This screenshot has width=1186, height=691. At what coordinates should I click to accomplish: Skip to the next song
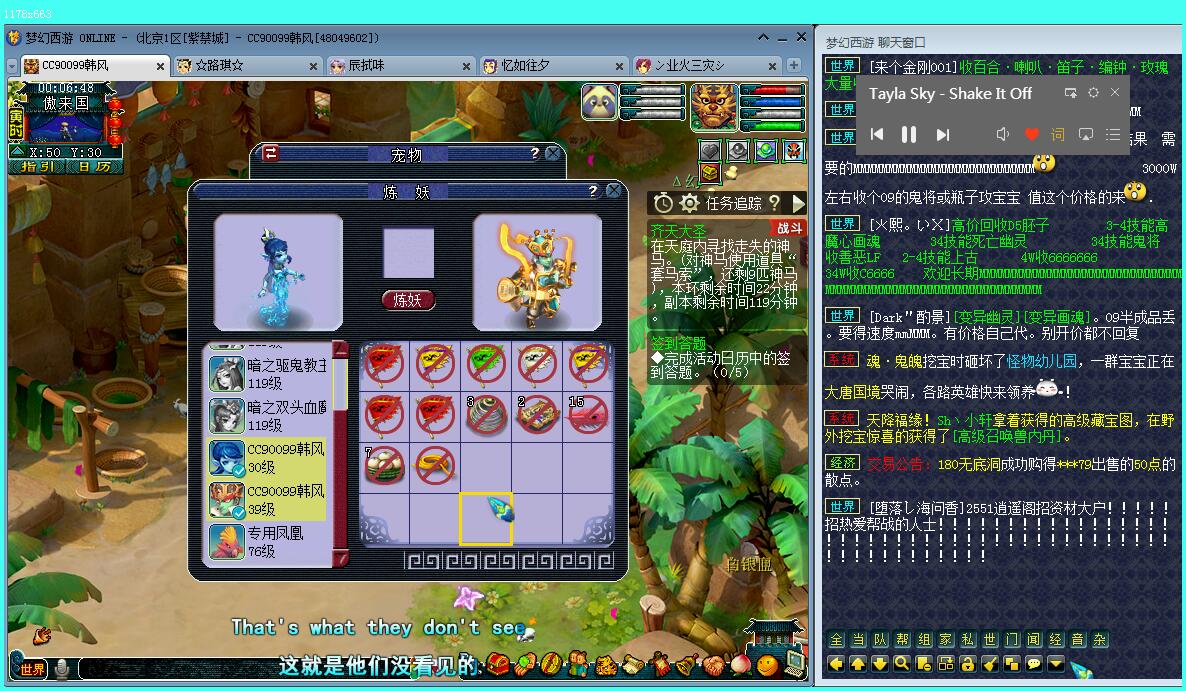pos(942,135)
